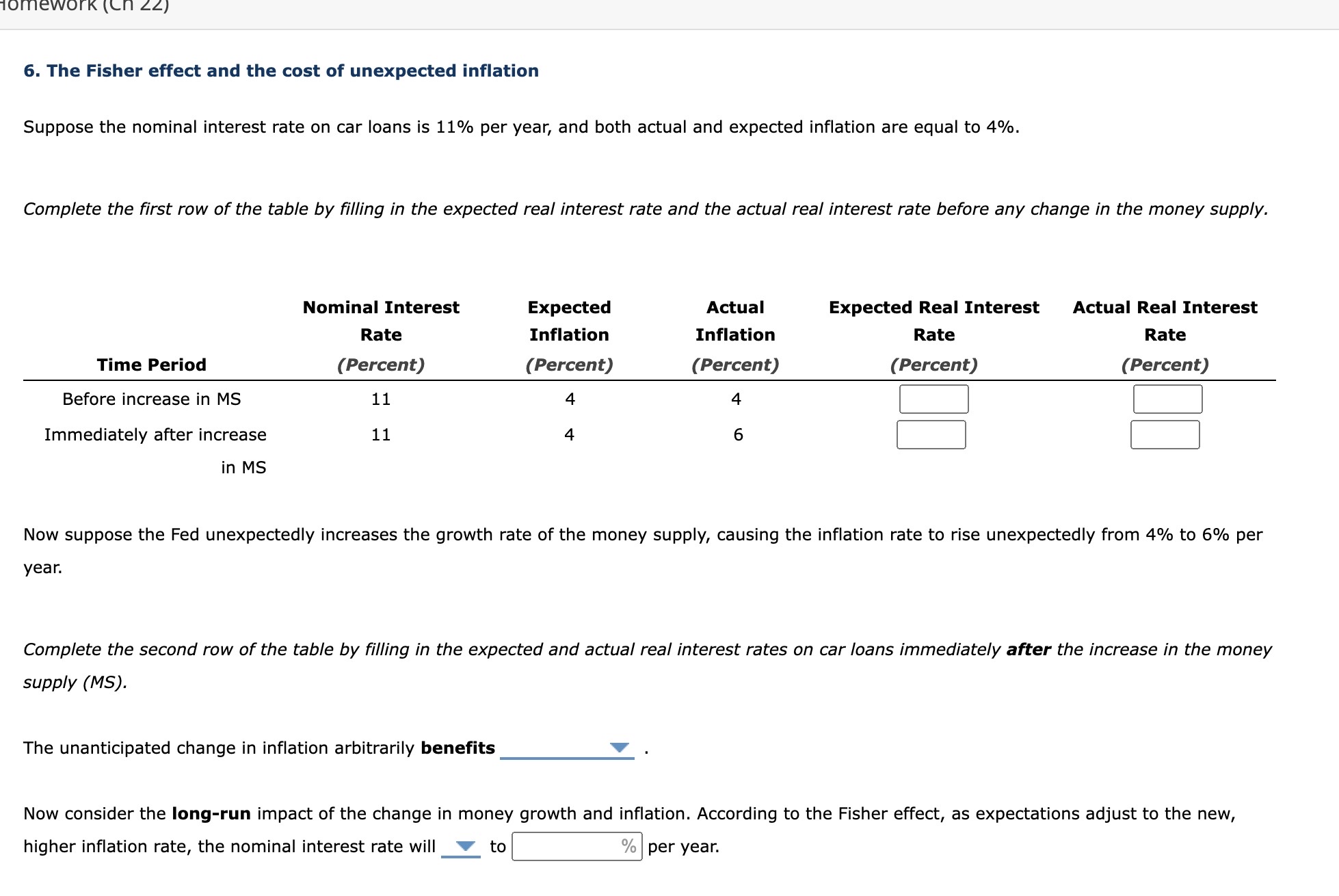
Task: Focus the percent-per-year answer field
Action: tap(576, 846)
